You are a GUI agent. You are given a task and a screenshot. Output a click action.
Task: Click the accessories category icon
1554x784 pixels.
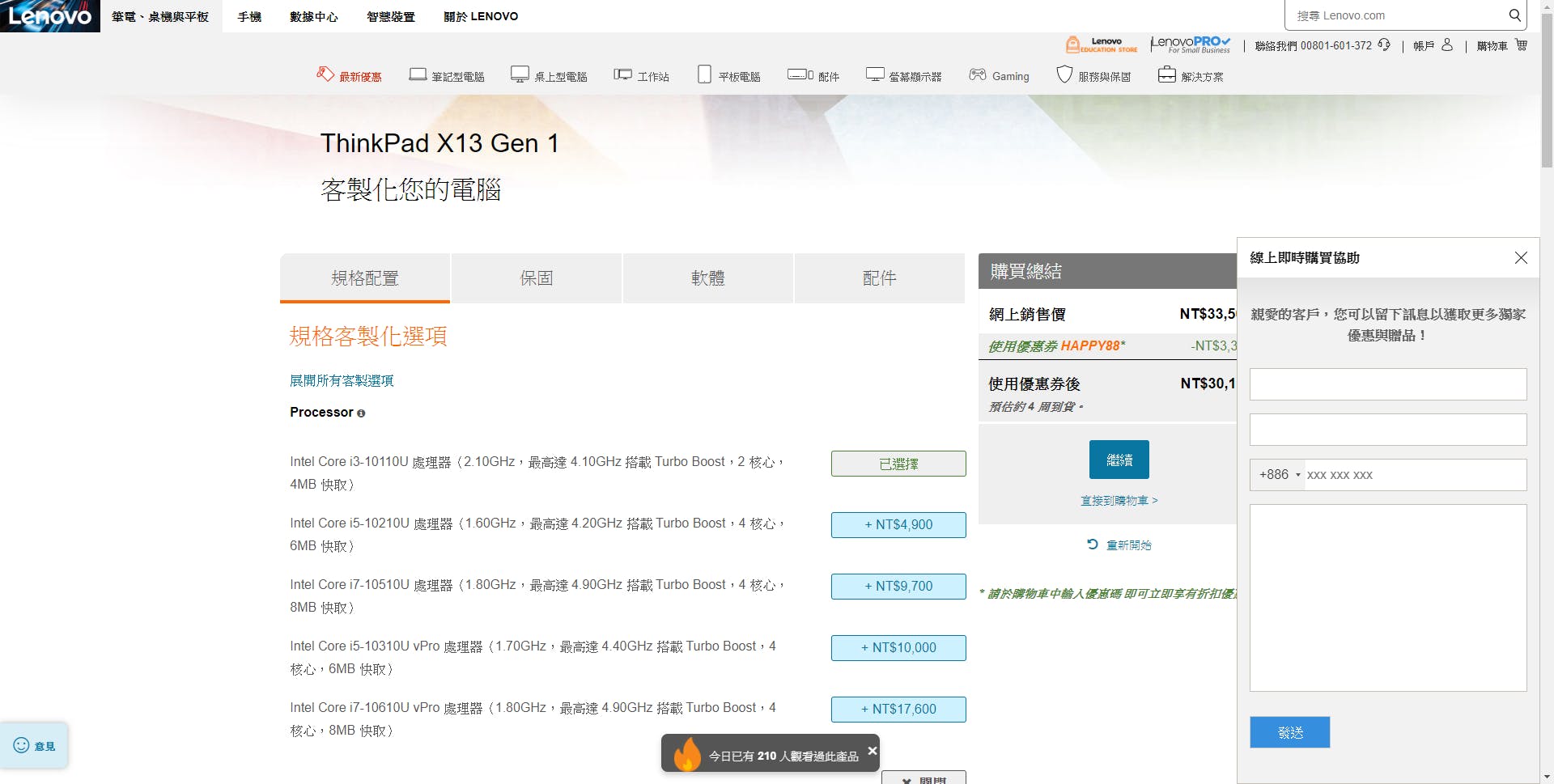pyautogui.click(x=800, y=75)
